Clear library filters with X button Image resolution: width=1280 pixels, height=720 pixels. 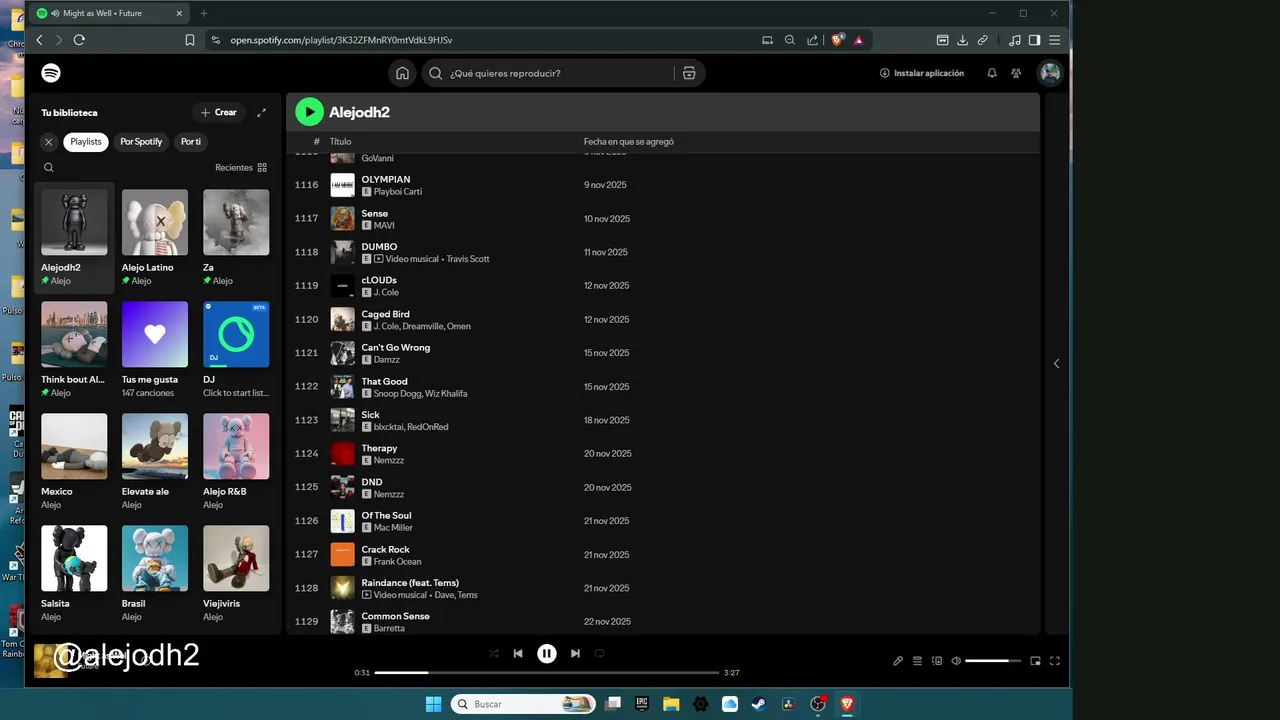pyautogui.click(x=48, y=142)
